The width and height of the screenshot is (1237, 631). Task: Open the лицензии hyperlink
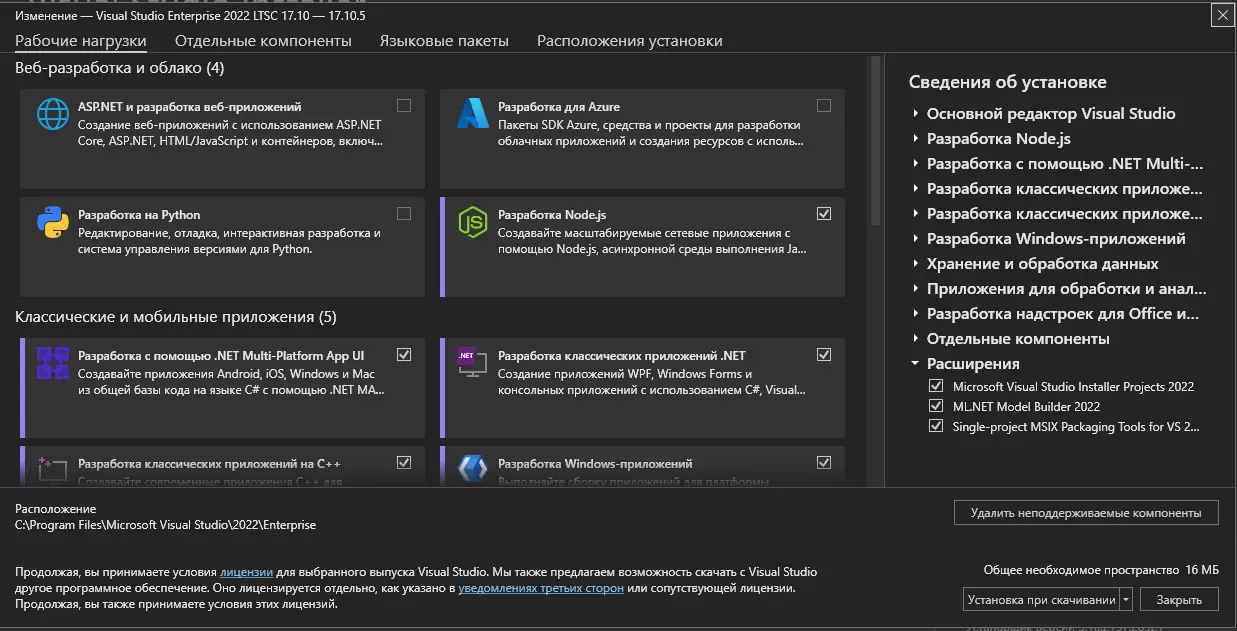[x=246, y=572]
